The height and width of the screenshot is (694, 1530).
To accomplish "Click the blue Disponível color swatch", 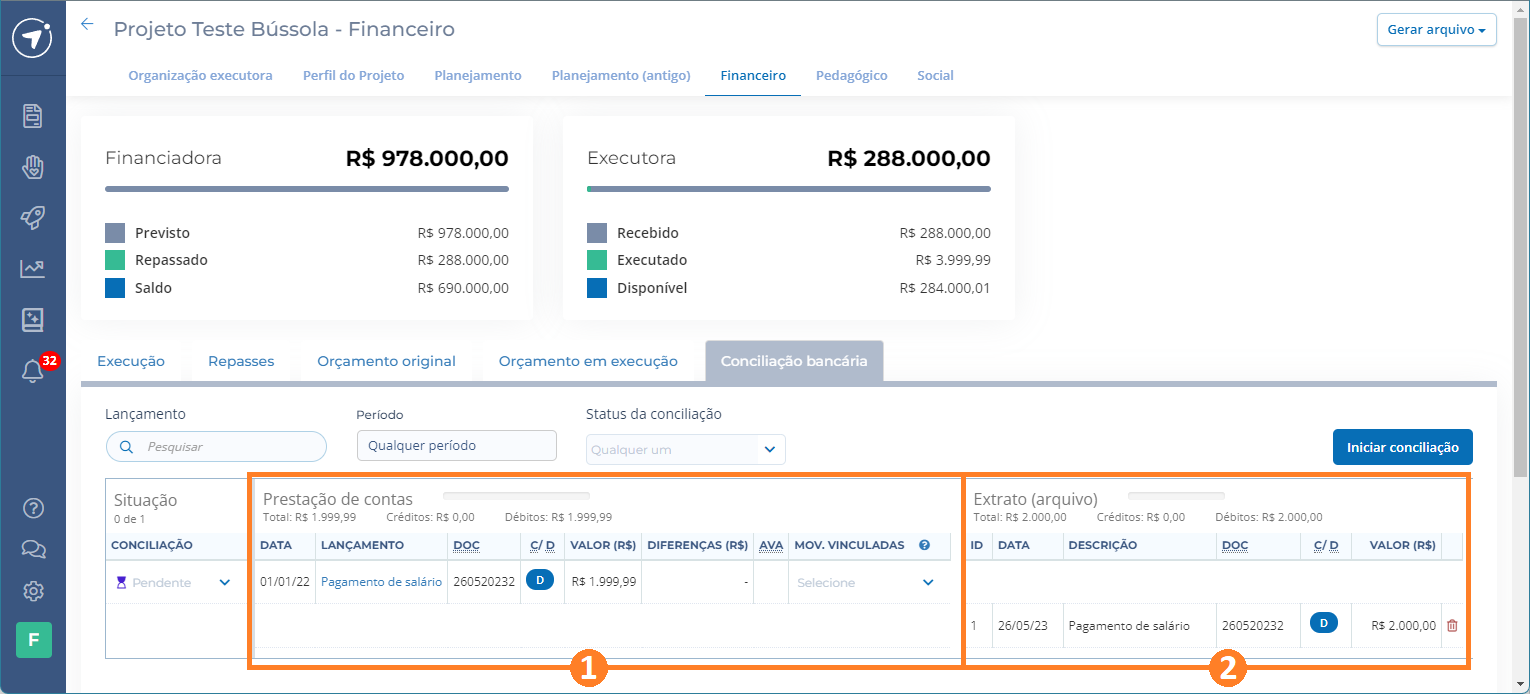I will 597,288.
